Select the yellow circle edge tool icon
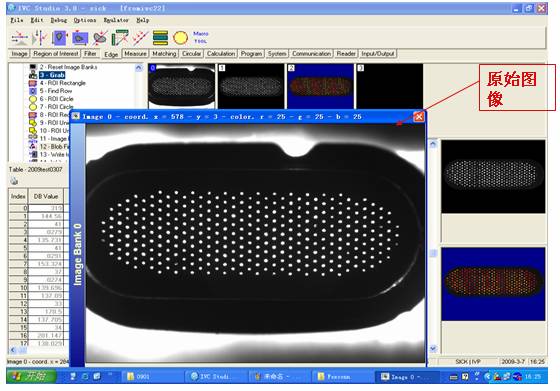Viewport: 560px width, 391px height. click(x=180, y=37)
